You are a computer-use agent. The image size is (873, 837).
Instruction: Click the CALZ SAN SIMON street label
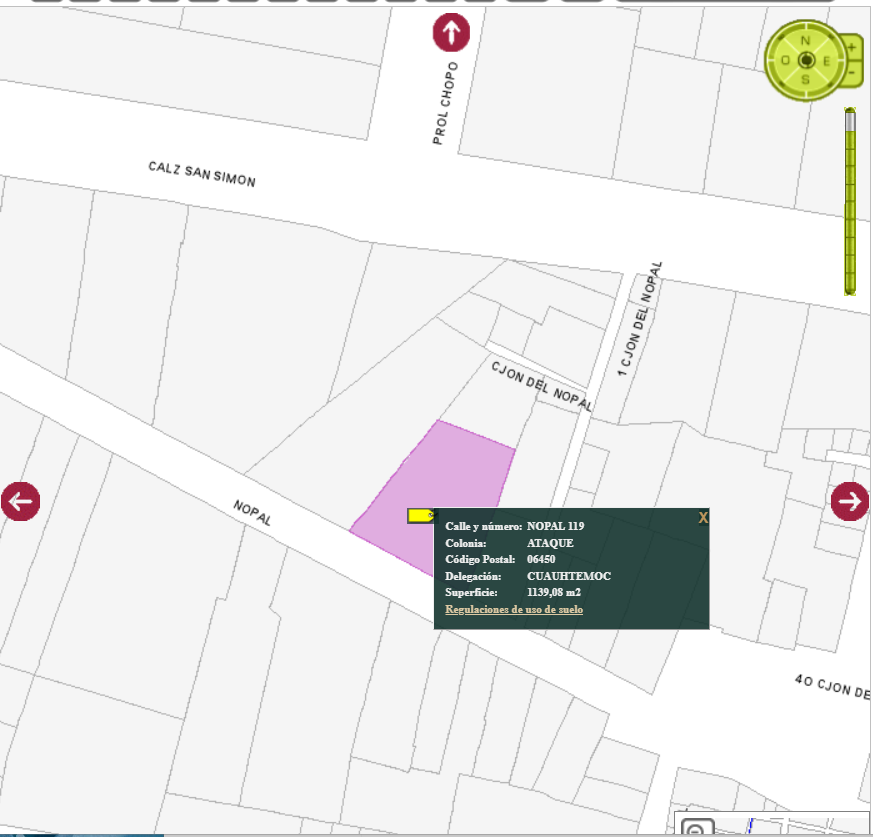(202, 174)
